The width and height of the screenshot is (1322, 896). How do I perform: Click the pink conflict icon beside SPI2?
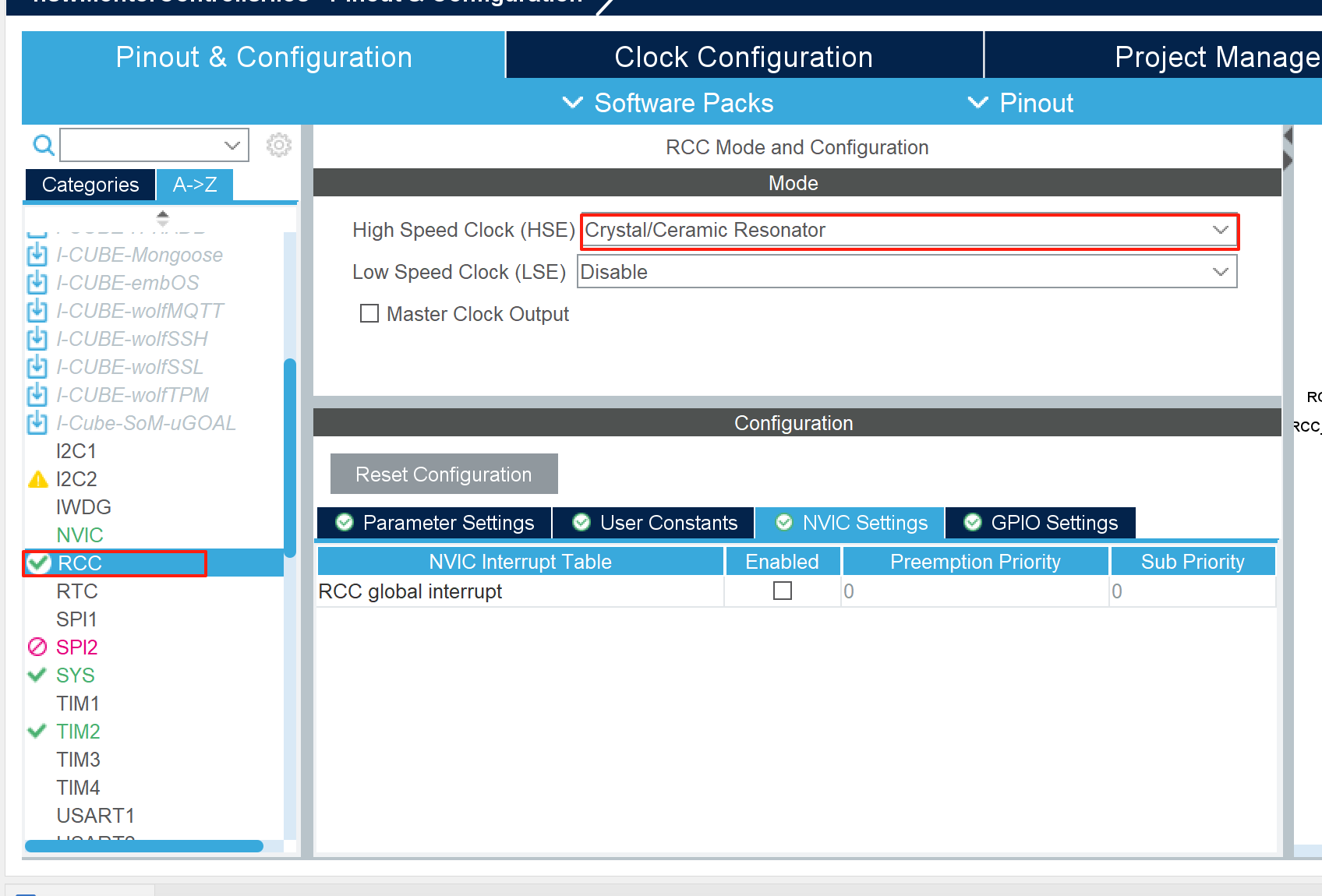pos(37,647)
